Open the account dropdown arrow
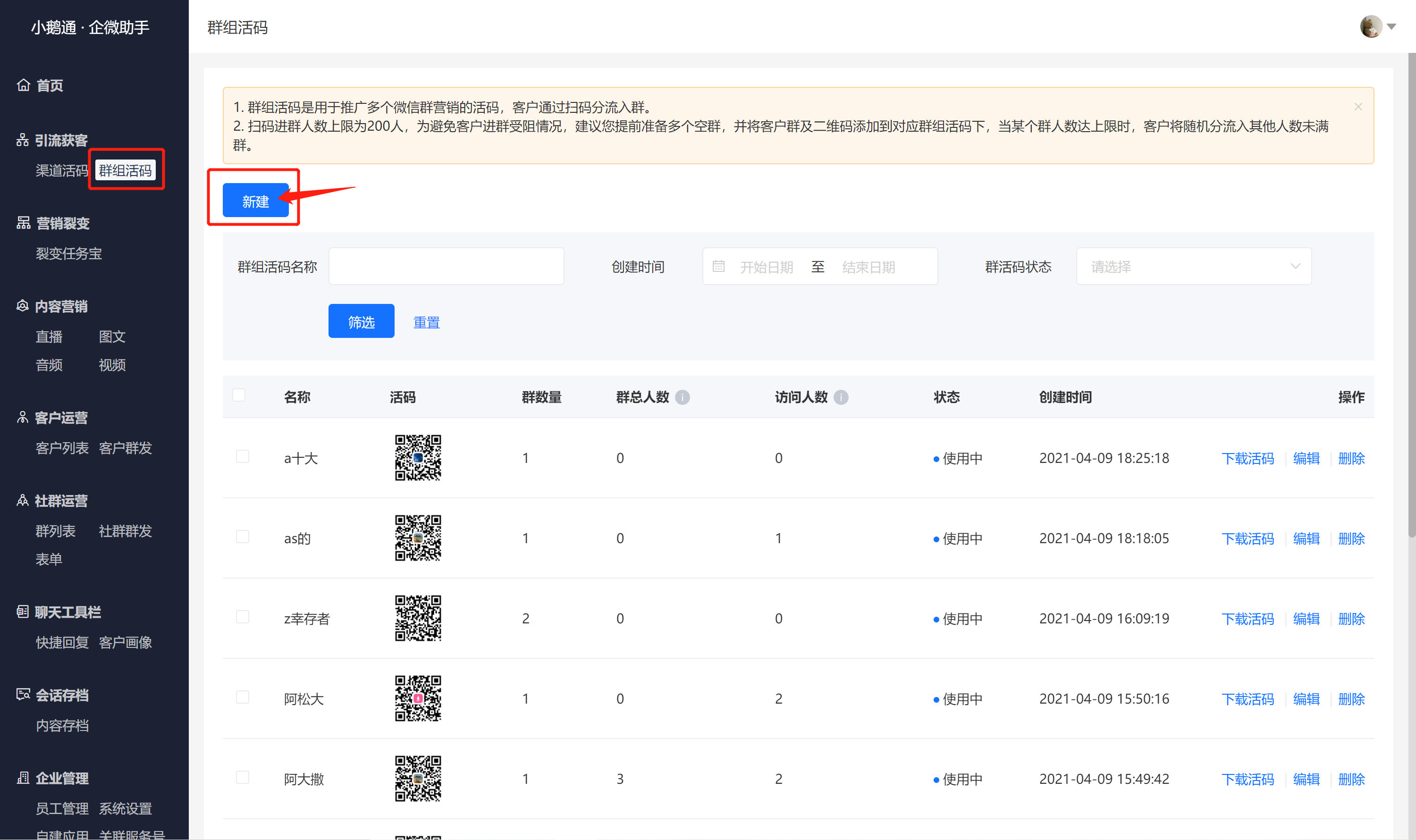This screenshot has width=1416, height=840. (x=1391, y=26)
